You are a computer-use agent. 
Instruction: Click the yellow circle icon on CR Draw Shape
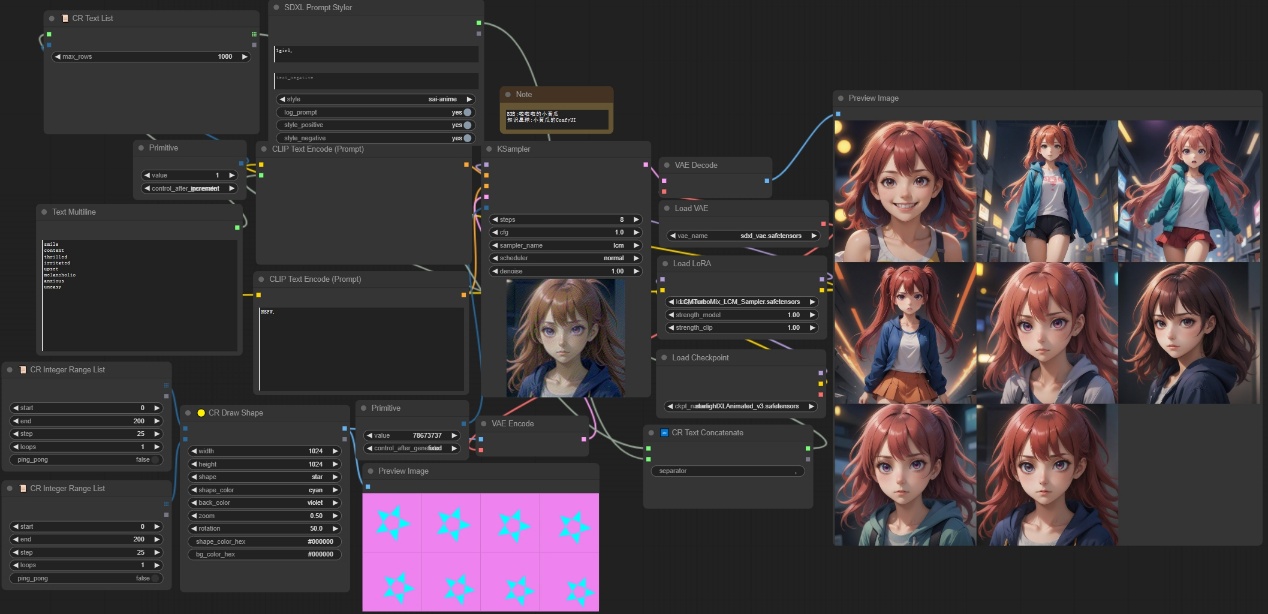tap(201, 412)
